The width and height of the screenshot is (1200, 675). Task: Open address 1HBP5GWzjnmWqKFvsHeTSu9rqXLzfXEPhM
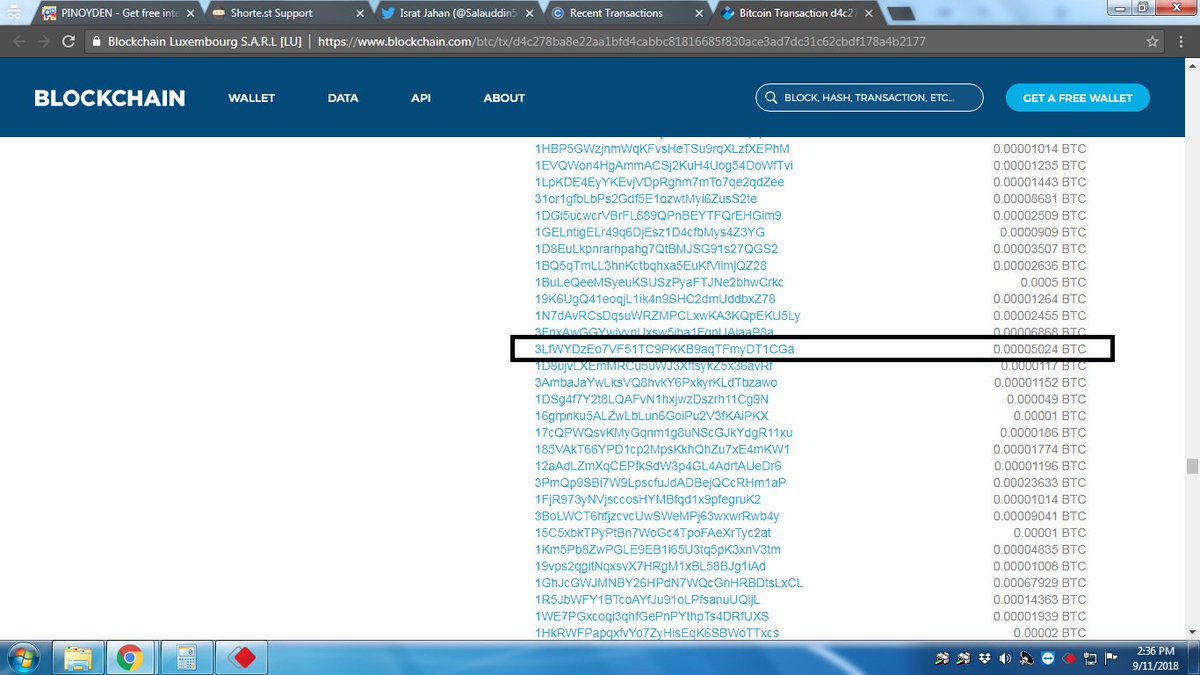click(662, 148)
